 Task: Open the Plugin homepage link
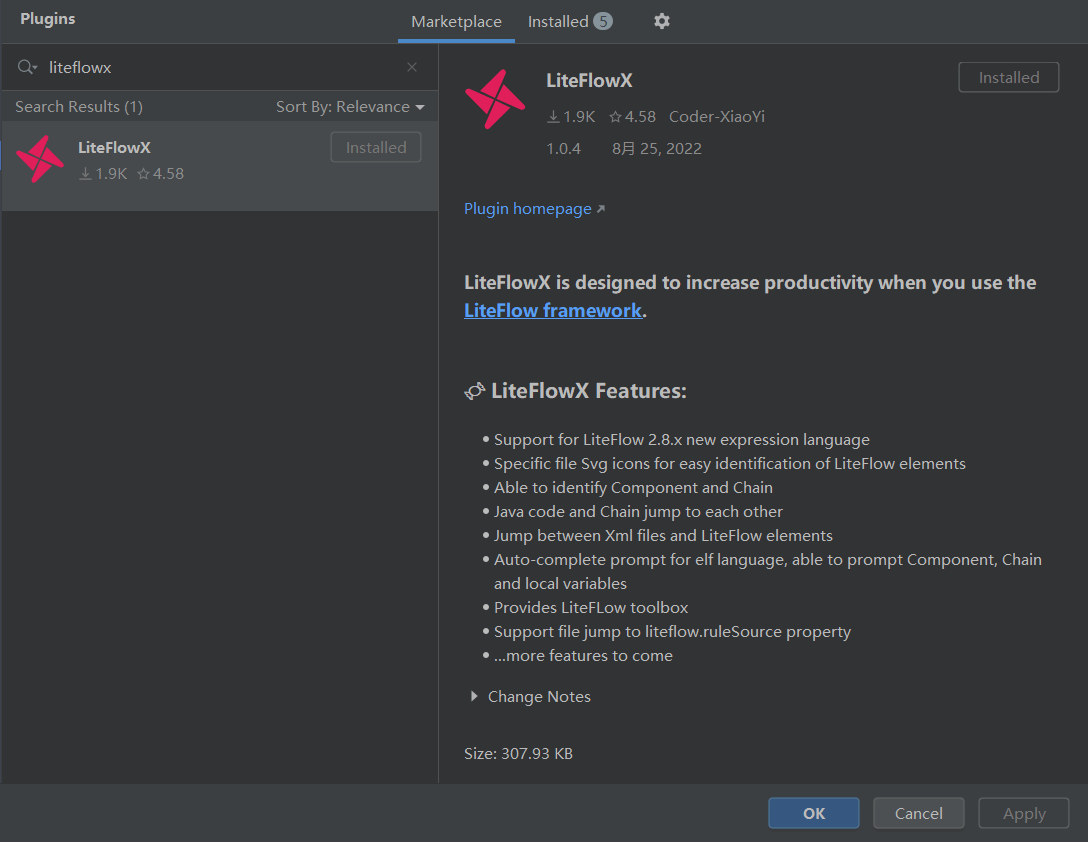click(x=527, y=209)
